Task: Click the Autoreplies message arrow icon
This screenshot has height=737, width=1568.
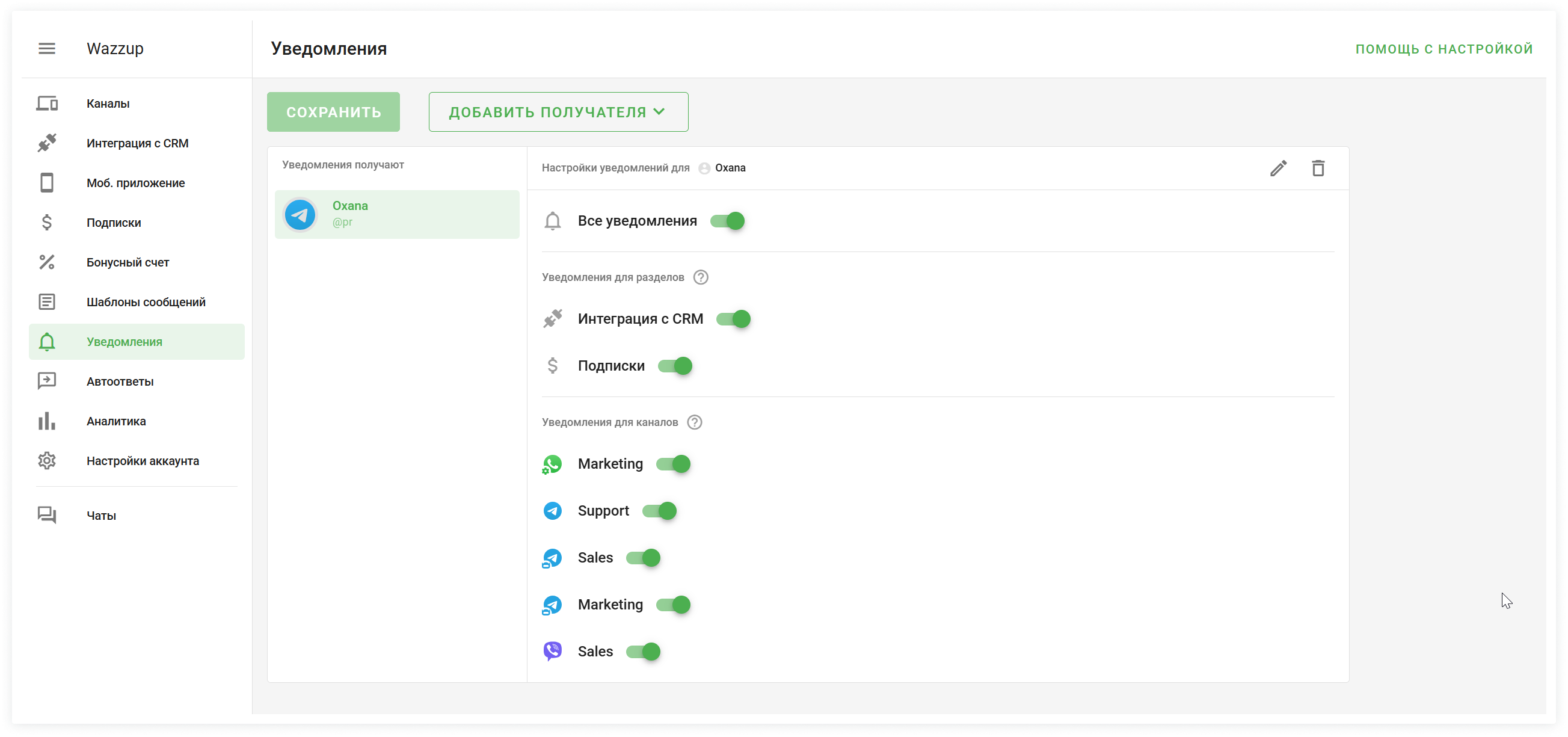Action: point(47,381)
